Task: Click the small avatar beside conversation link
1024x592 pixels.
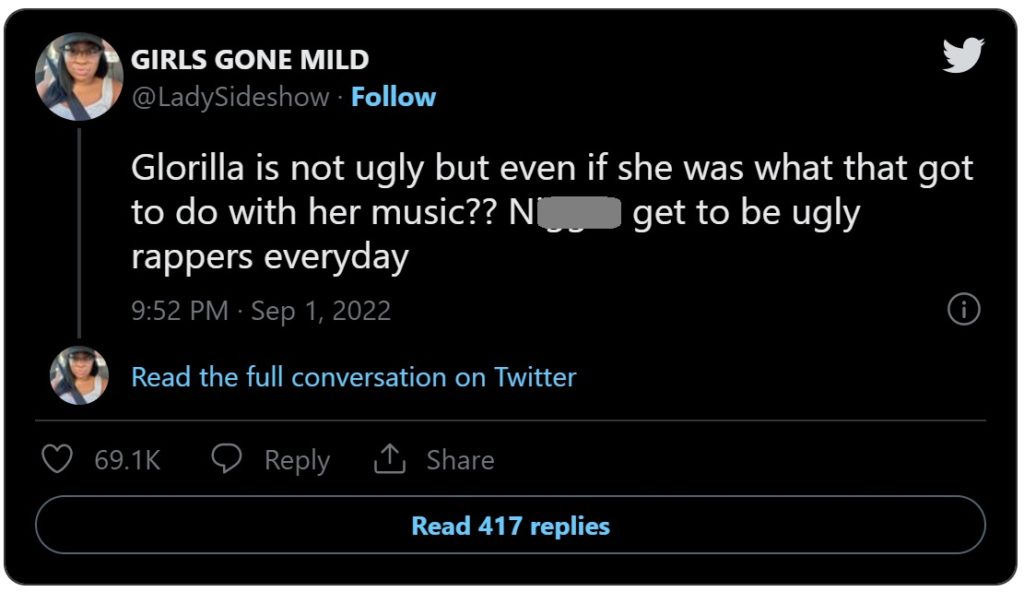Action: (79, 376)
